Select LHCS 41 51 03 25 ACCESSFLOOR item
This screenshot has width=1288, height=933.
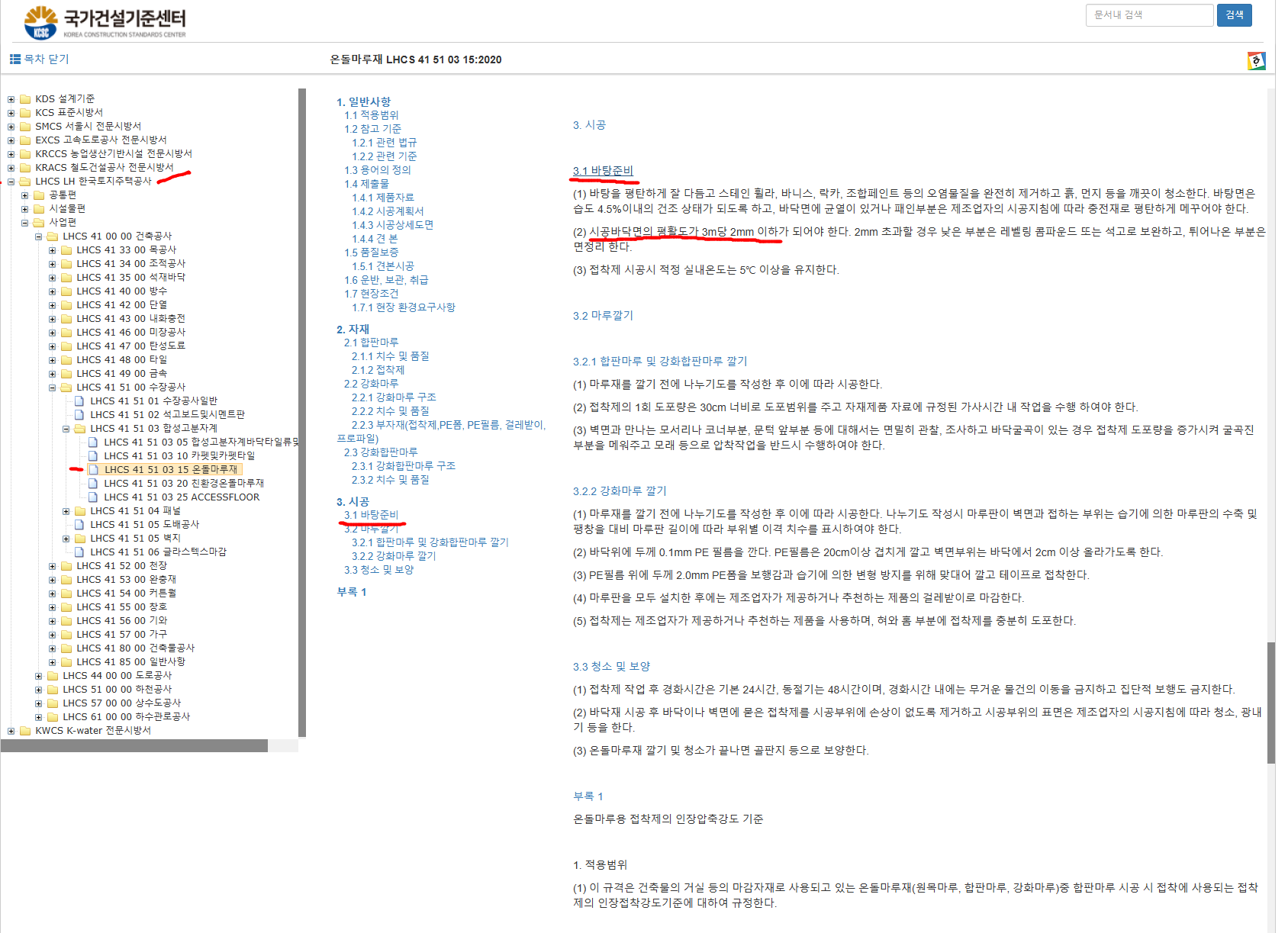[181, 497]
